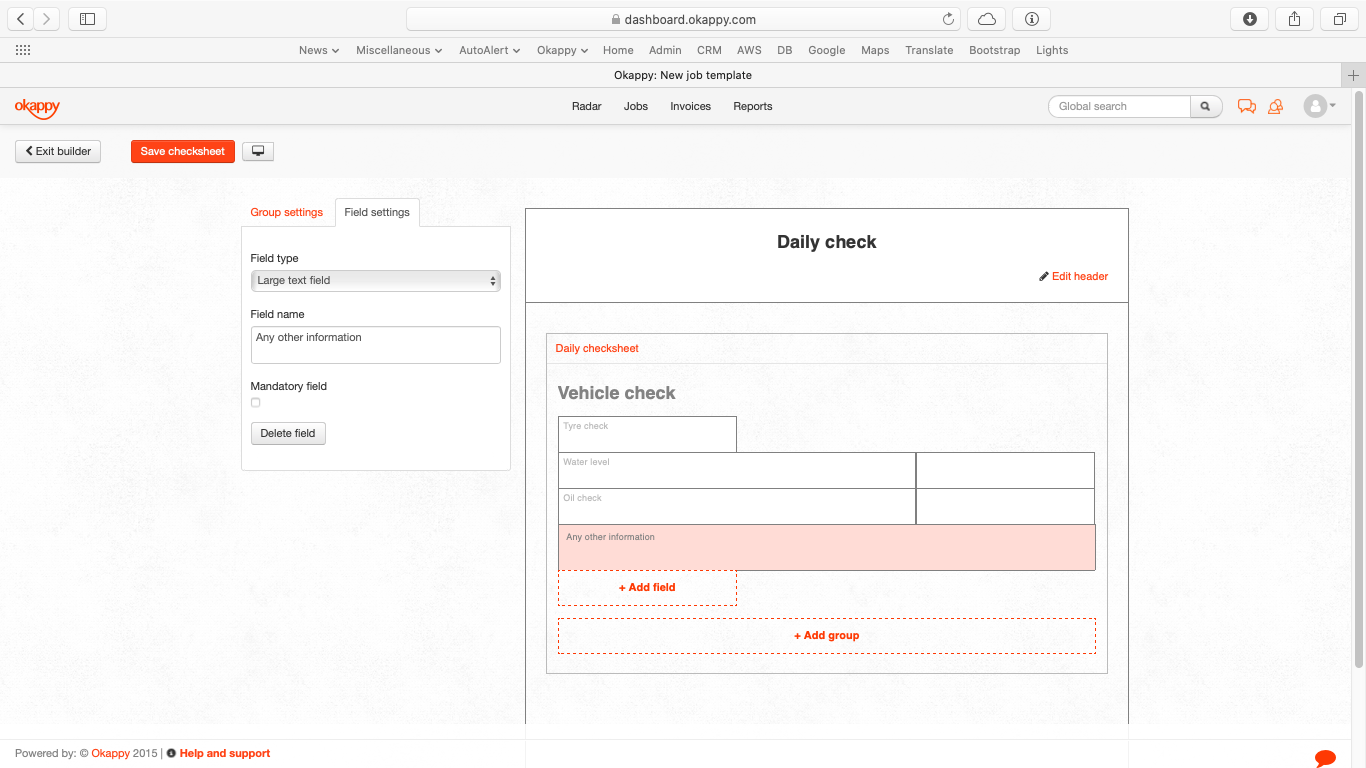
Task: Open the DB bookmark
Action: point(785,50)
